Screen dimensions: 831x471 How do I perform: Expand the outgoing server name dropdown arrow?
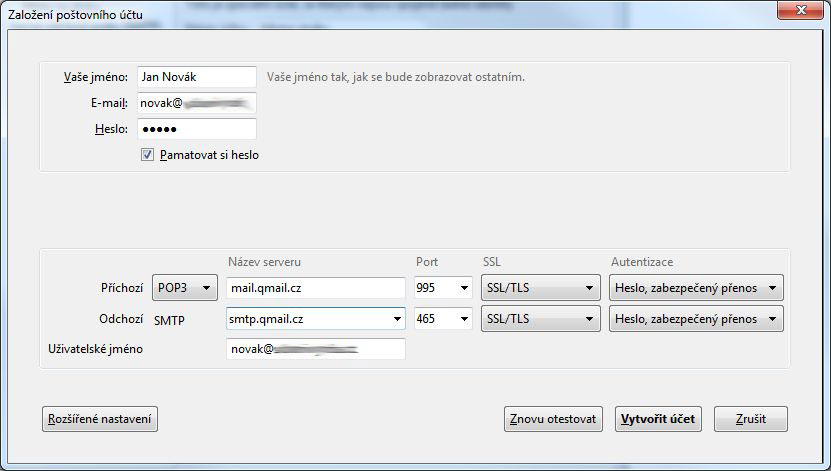396,319
